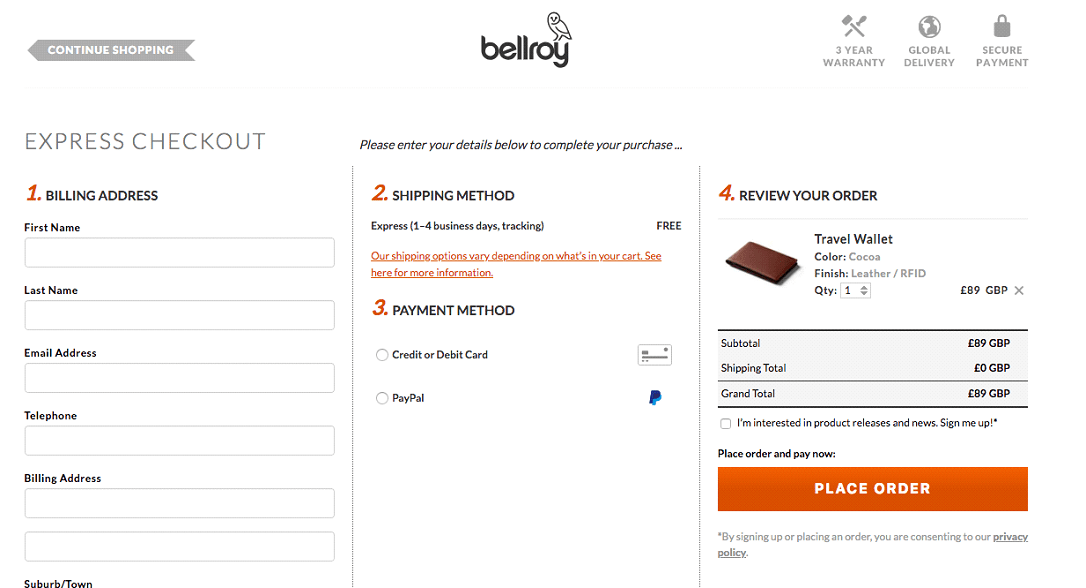This screenshot has height=588, width=1086.
Task: Select the Credit or Debit Card option
Action: pyautogui.click(x=382, y=355)
